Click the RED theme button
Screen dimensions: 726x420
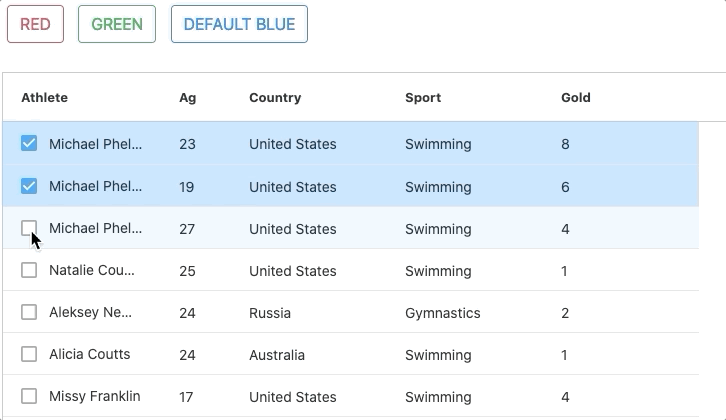pyautogui.click(x=35, y=25)
